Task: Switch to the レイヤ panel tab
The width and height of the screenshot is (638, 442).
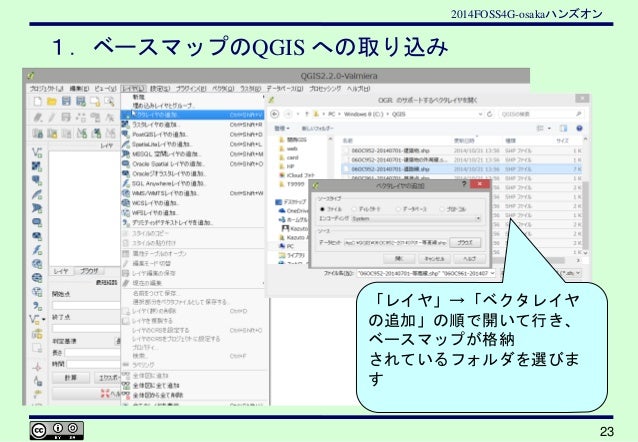Action: coord(61,271)
